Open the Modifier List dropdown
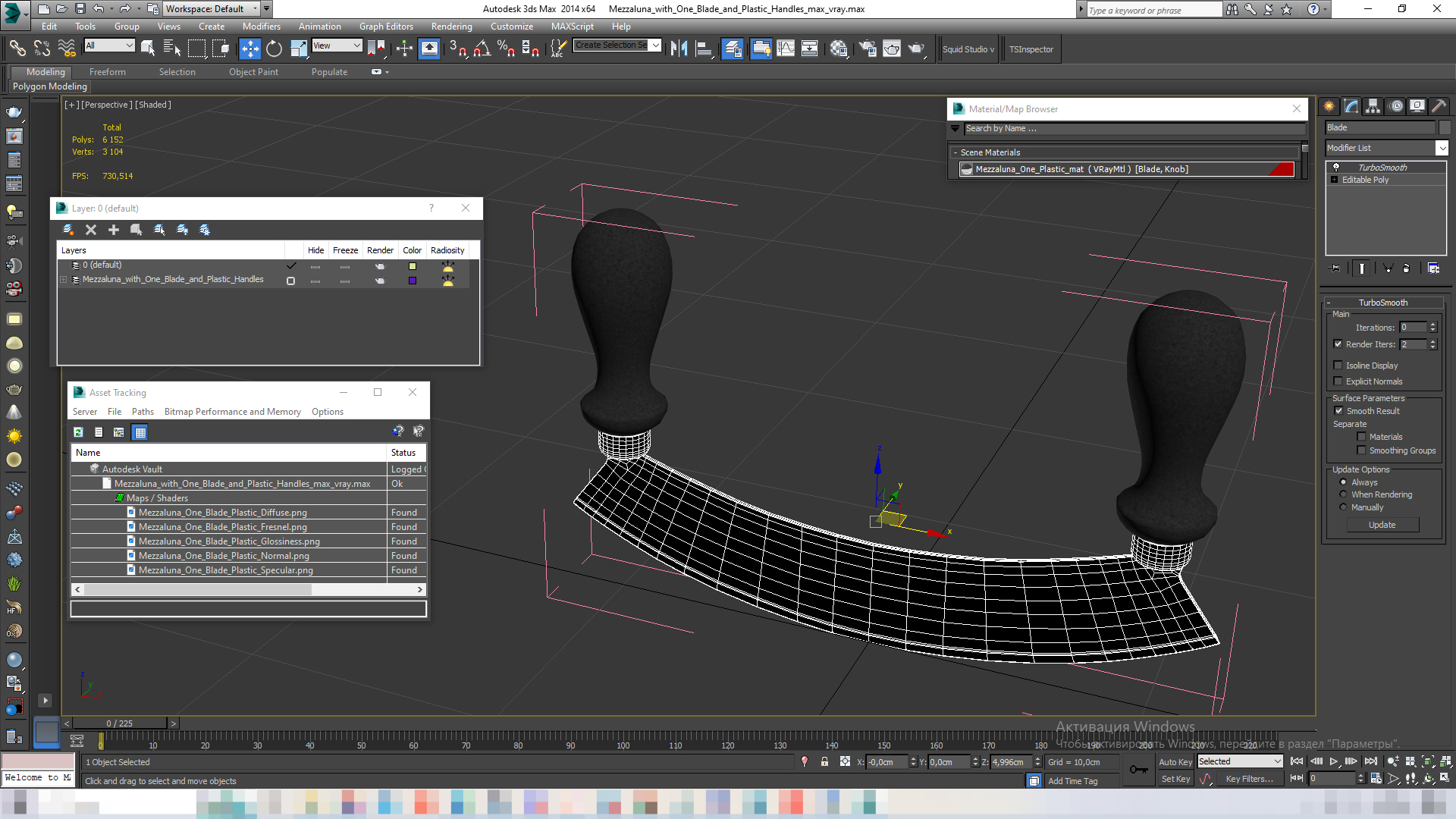The image size is (1456, 819). point(1442,148)
